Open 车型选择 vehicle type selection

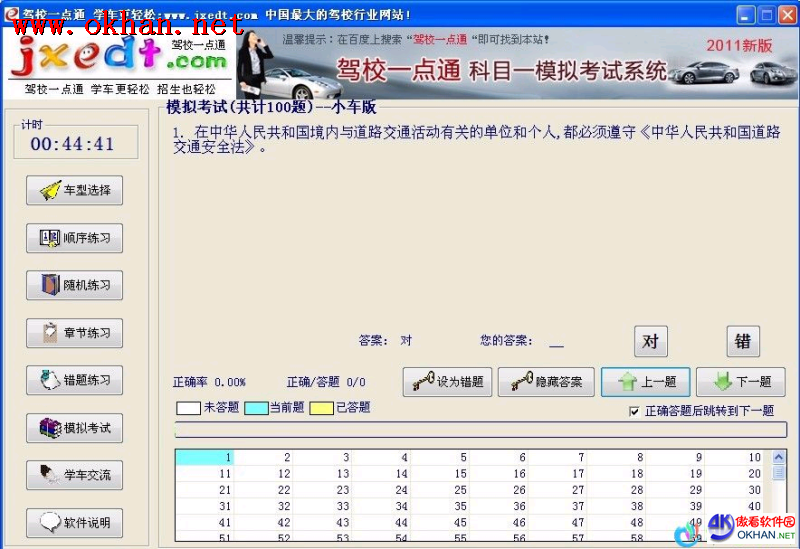tap(74, 190)
